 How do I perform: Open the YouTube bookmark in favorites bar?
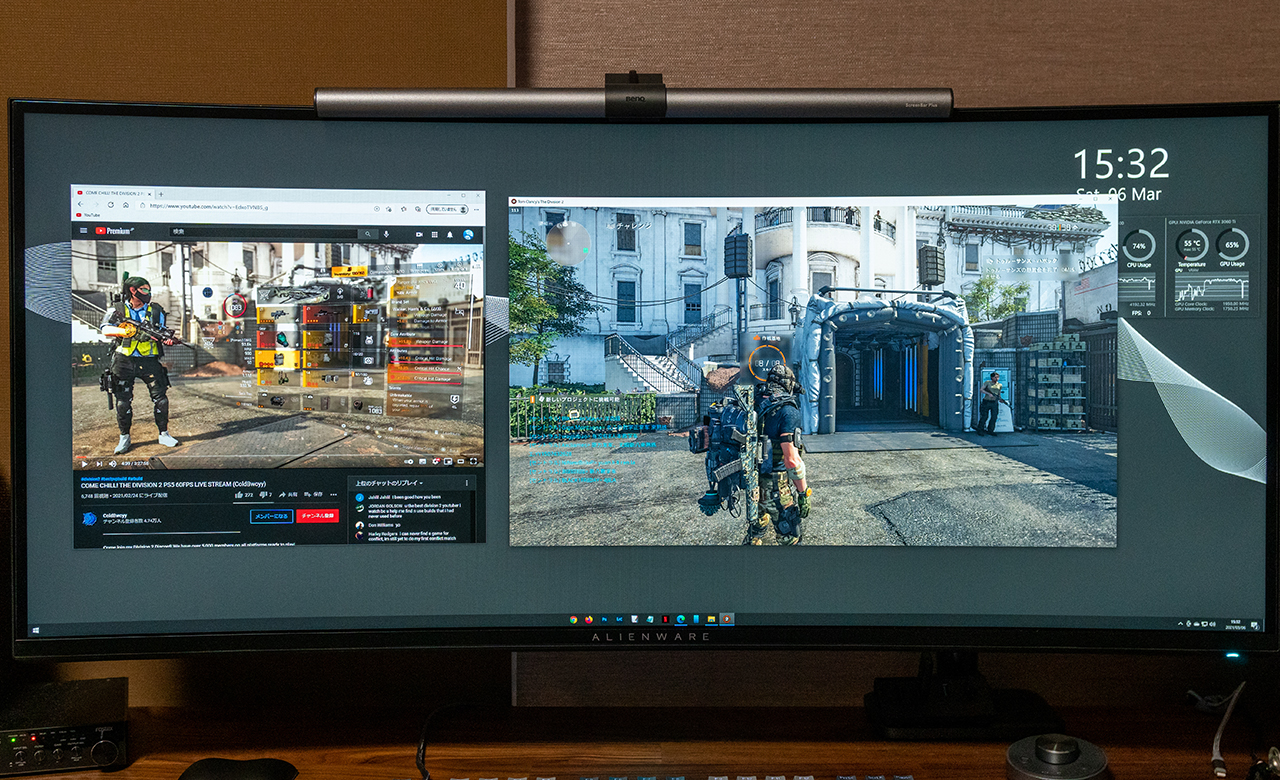click(x=88, y=215)
